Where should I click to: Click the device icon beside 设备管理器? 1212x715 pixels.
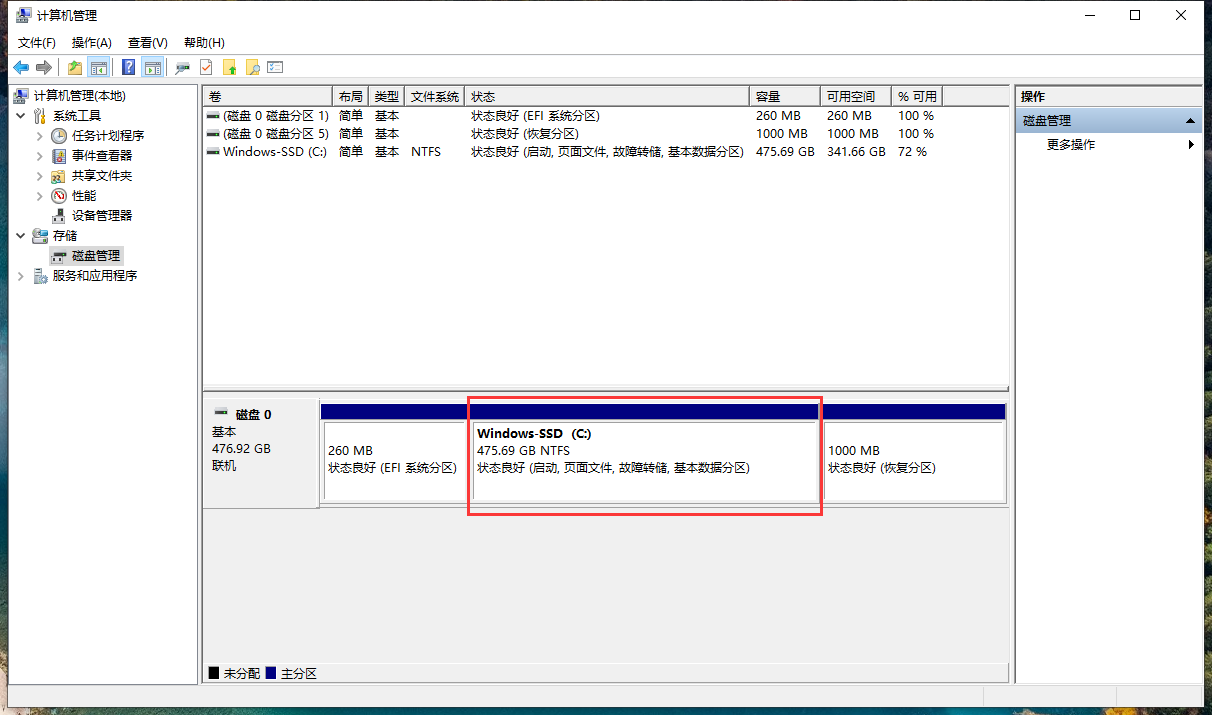coord(60,216)
